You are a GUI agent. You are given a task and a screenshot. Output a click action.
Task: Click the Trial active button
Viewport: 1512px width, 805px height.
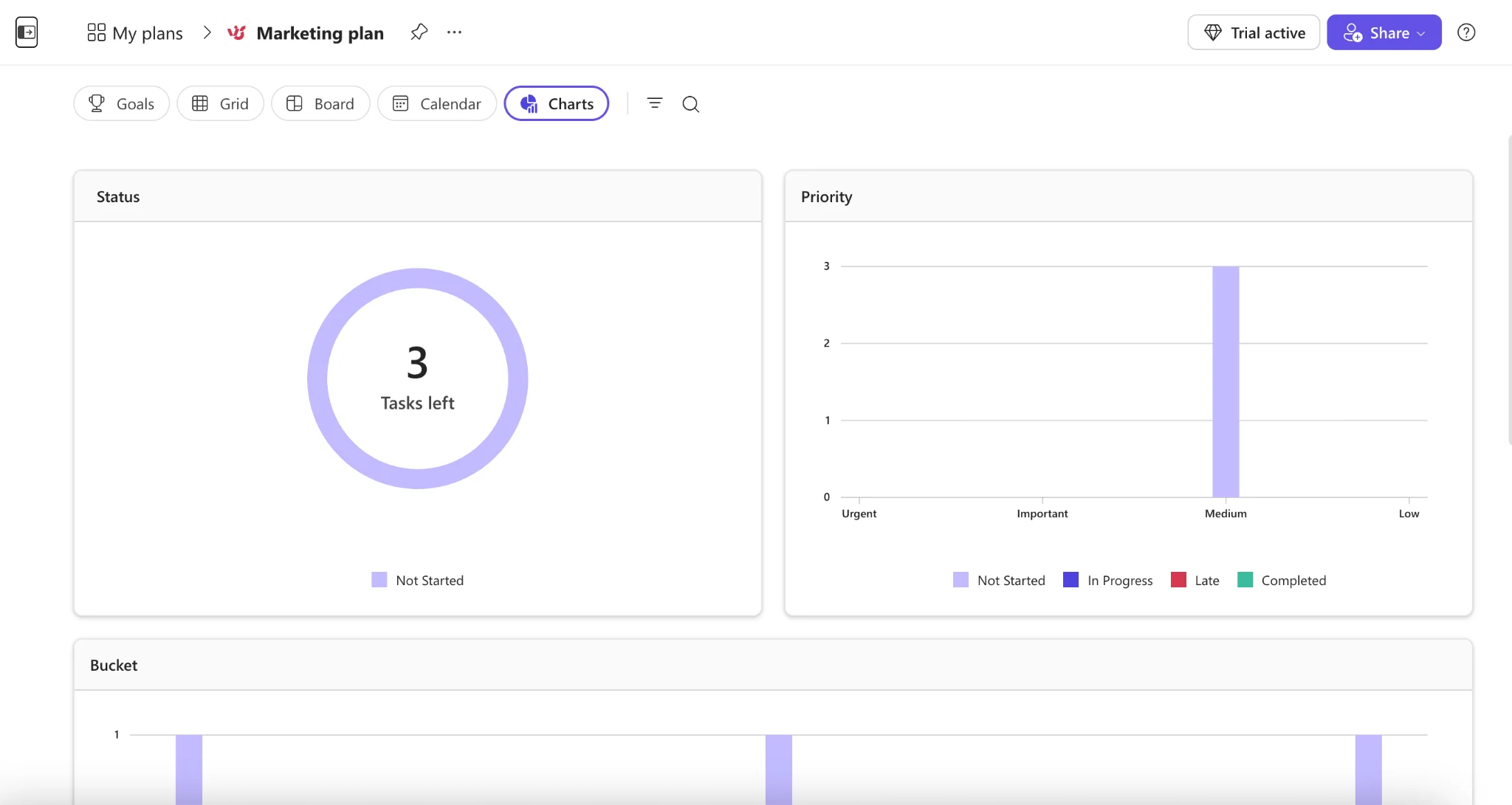click(1254, 32)
